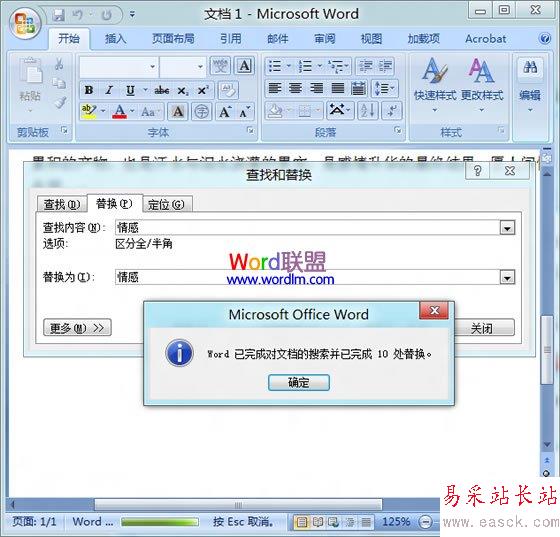Toggle superscript formatting
This screenshot has height=537, width=560.
[203, 90]
